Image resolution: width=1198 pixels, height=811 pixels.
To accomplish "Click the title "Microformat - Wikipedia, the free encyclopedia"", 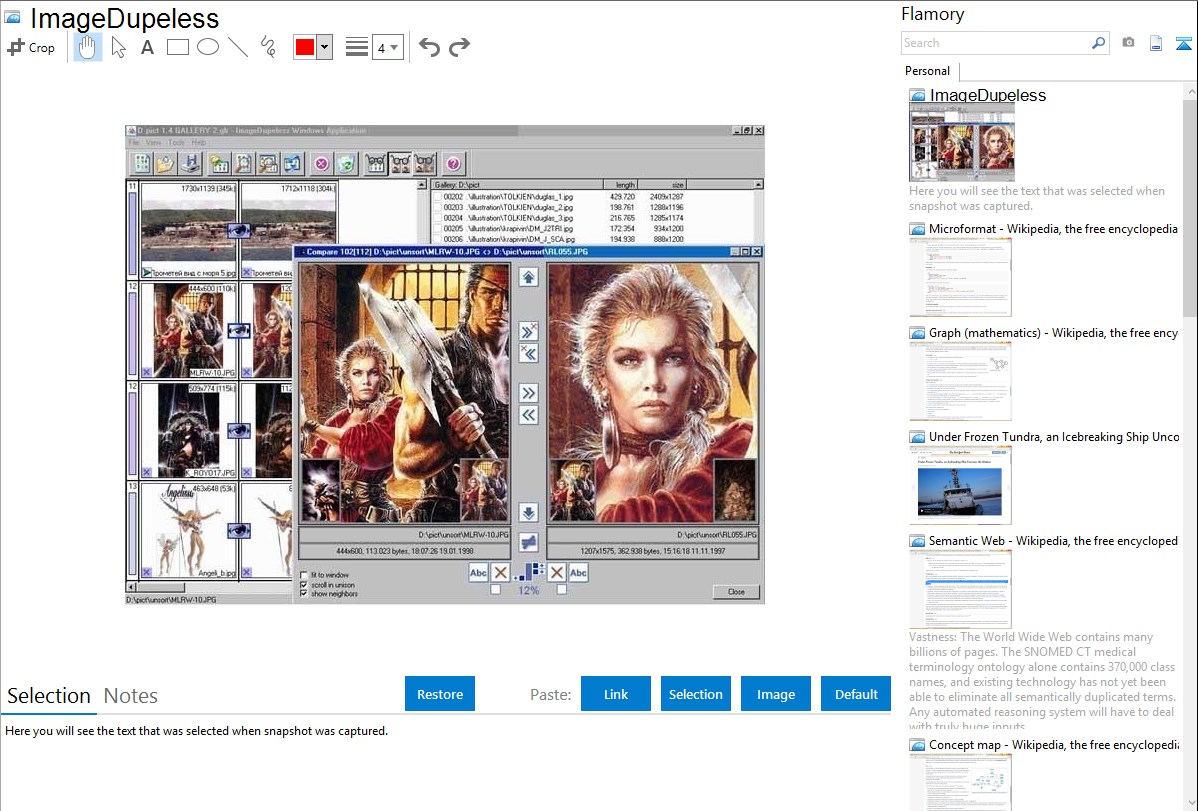I will click(x=1053, y=229).
